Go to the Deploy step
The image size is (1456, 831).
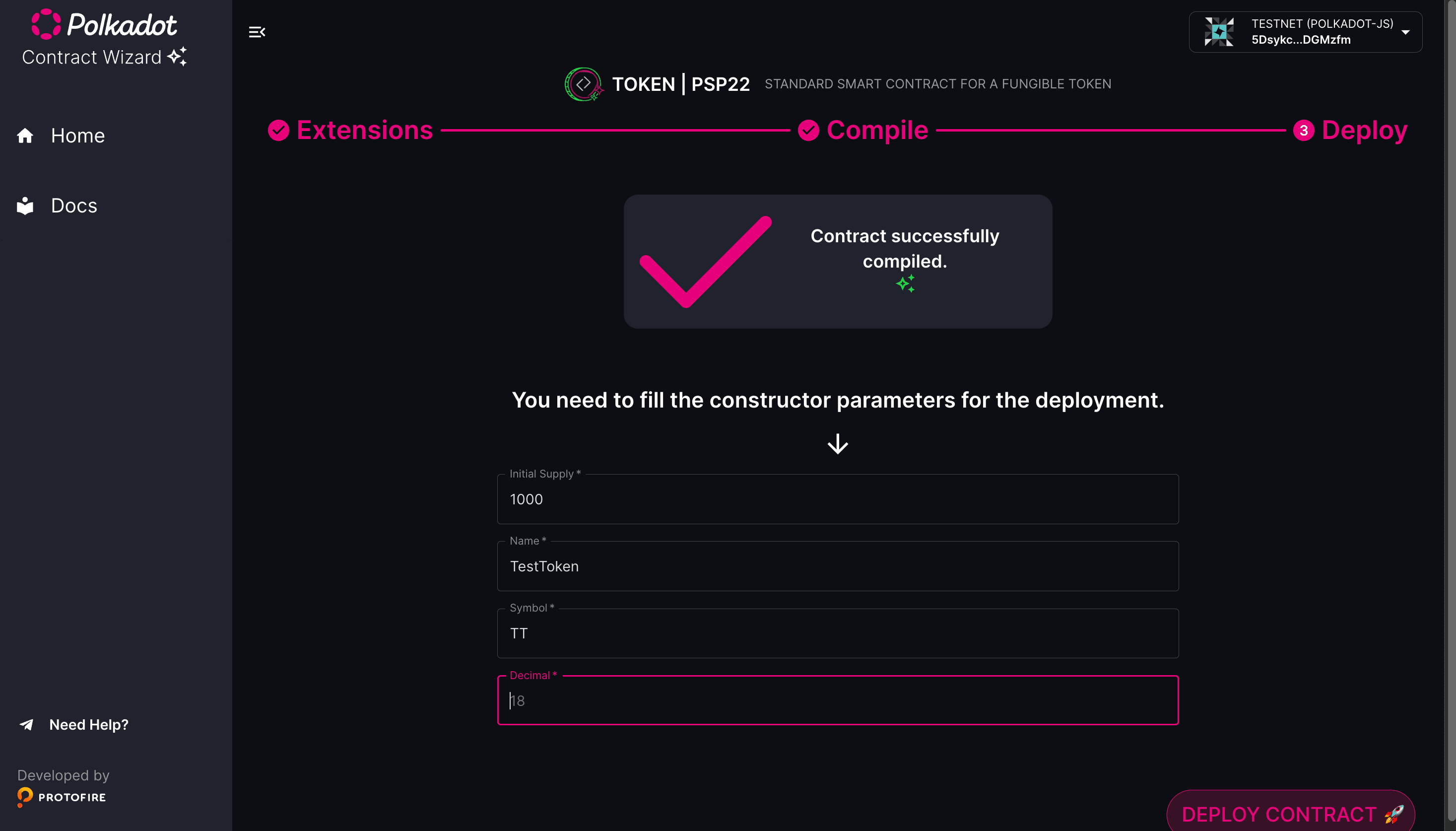[1364, 131]
